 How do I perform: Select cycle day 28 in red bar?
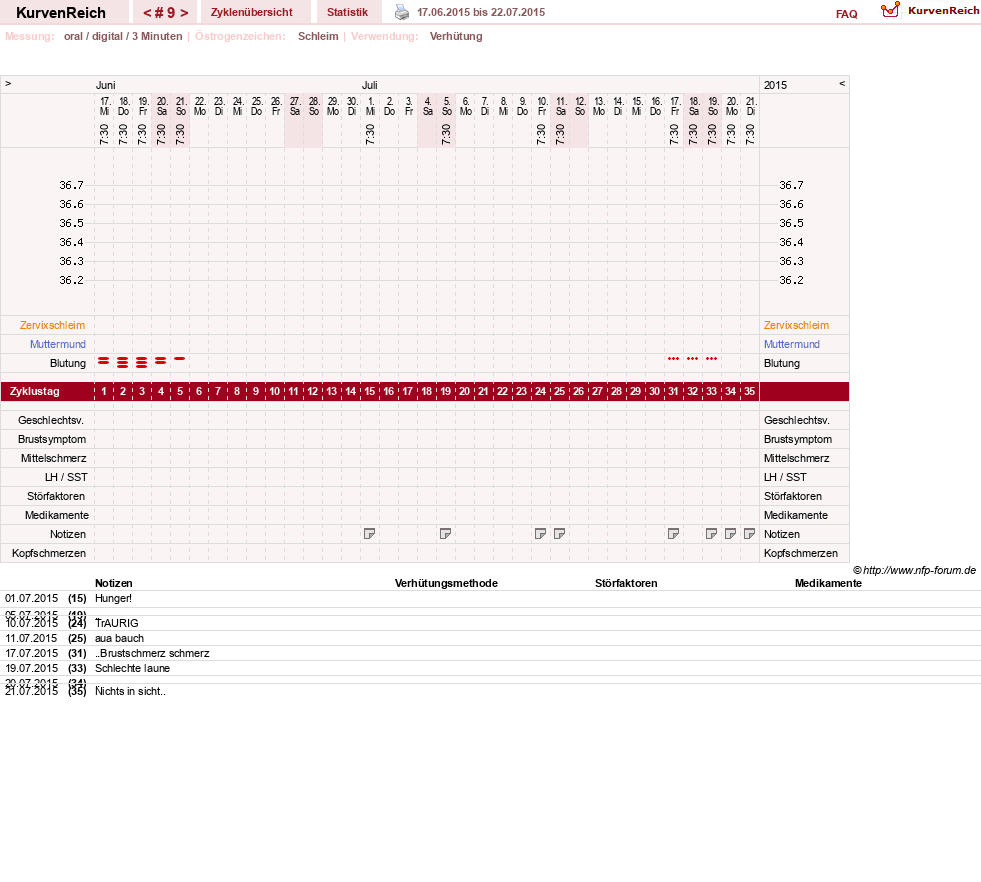click(x=616, y=392)
